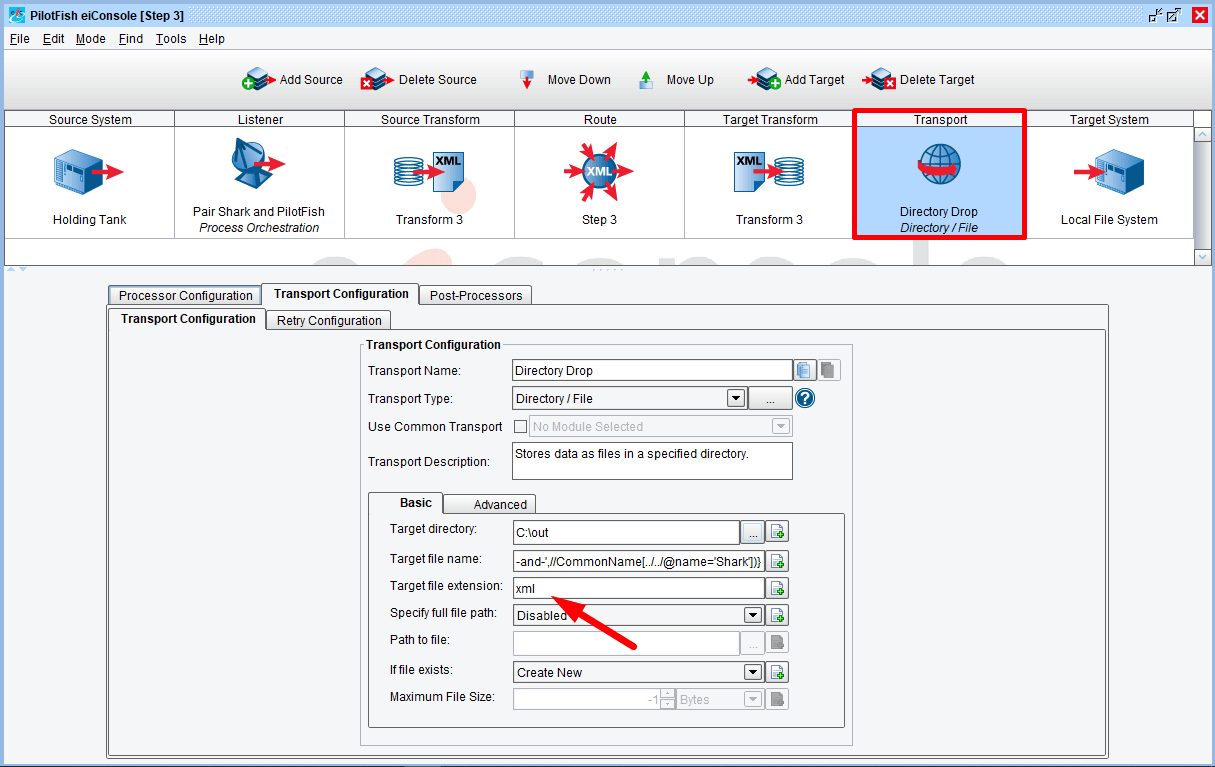Select the Step 3 route icon
The height and width of the screenshot is (767, 1215).
point(599,171)
